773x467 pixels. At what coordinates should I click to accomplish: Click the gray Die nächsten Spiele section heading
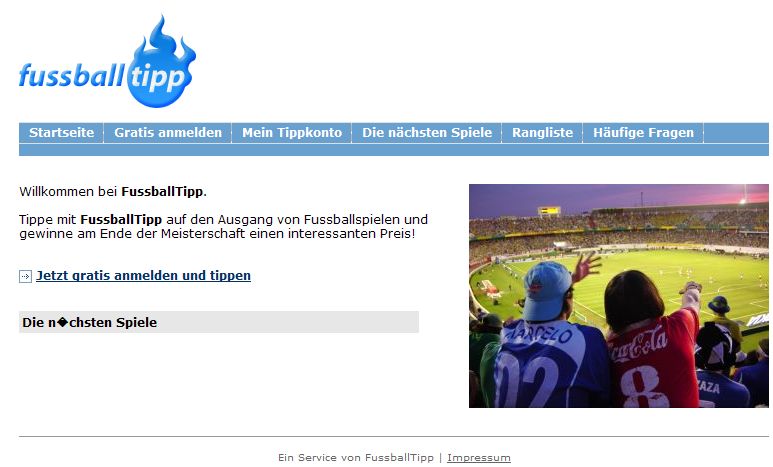219,322
